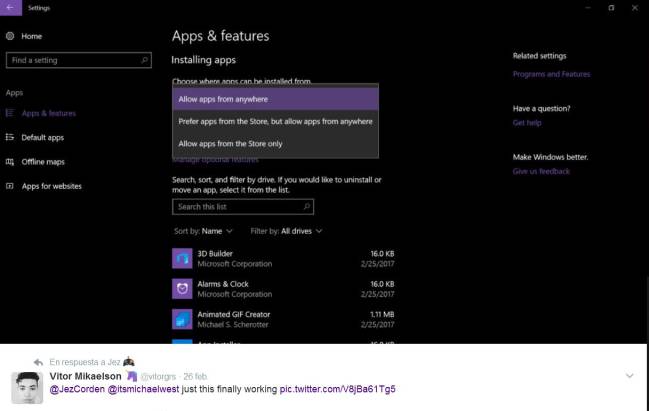Viewport: 649px width, 411px height.
Task: Click the @JezCorden mention
Action: (77, 389)
